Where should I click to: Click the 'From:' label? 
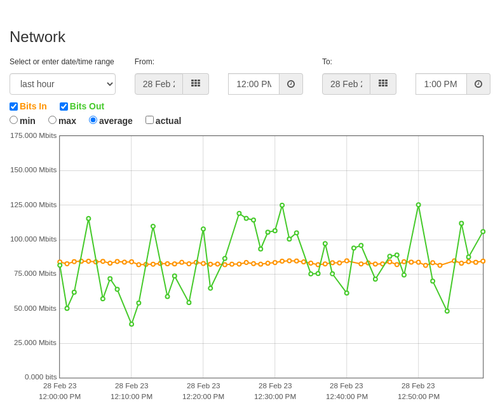tap(144, 62)
